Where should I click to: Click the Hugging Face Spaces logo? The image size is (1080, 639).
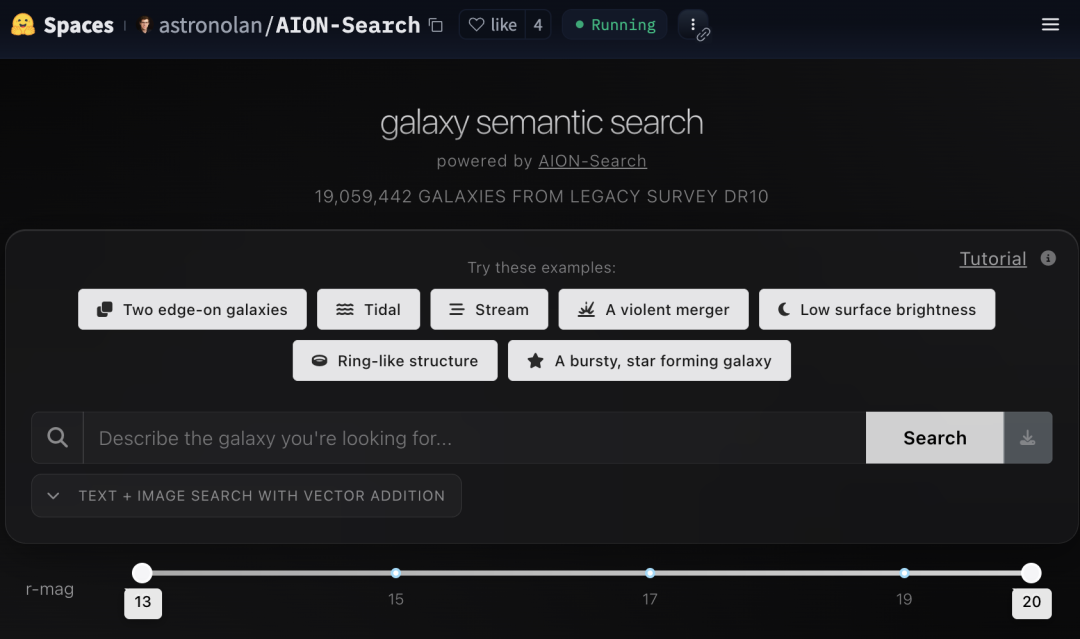click(23, 25)
